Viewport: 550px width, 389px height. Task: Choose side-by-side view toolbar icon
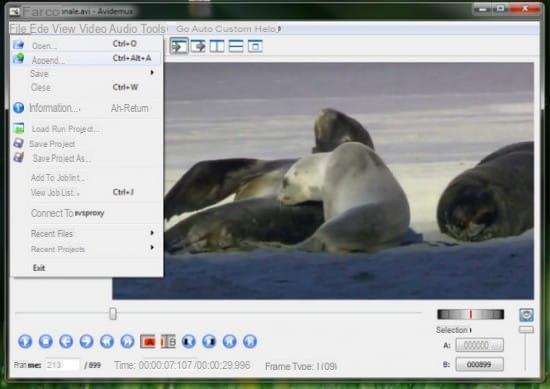click(217, 46)
